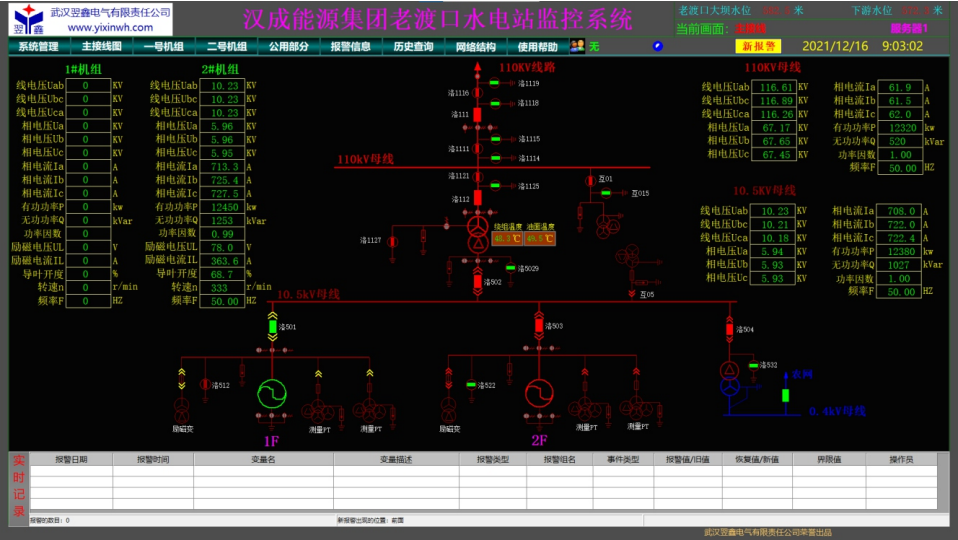The height and width of the screenshot is (540, 958).
Task: Select the 1F generator symbol
Action: click(x=272, y=394)
